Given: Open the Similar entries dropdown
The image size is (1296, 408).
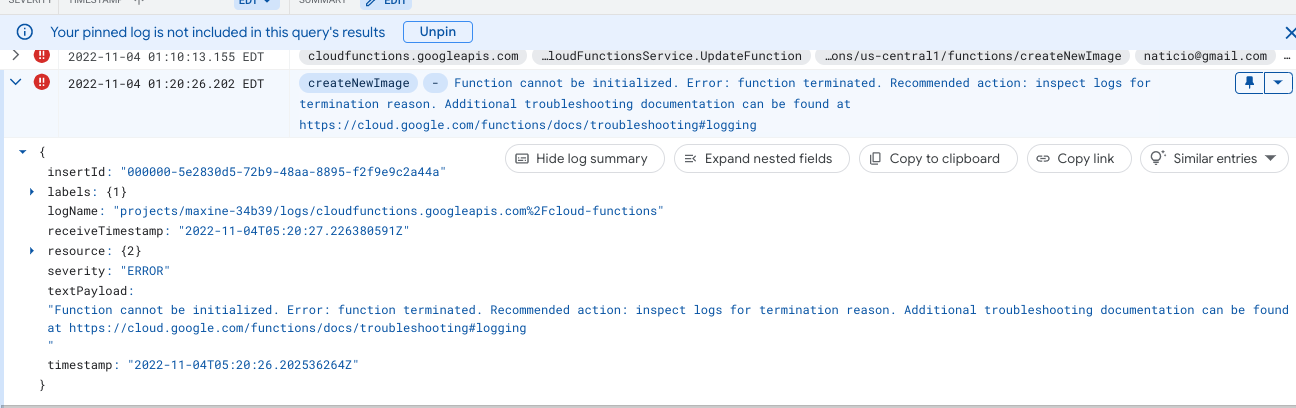Looking at the screenshot, I should (x=1214, y=158).
